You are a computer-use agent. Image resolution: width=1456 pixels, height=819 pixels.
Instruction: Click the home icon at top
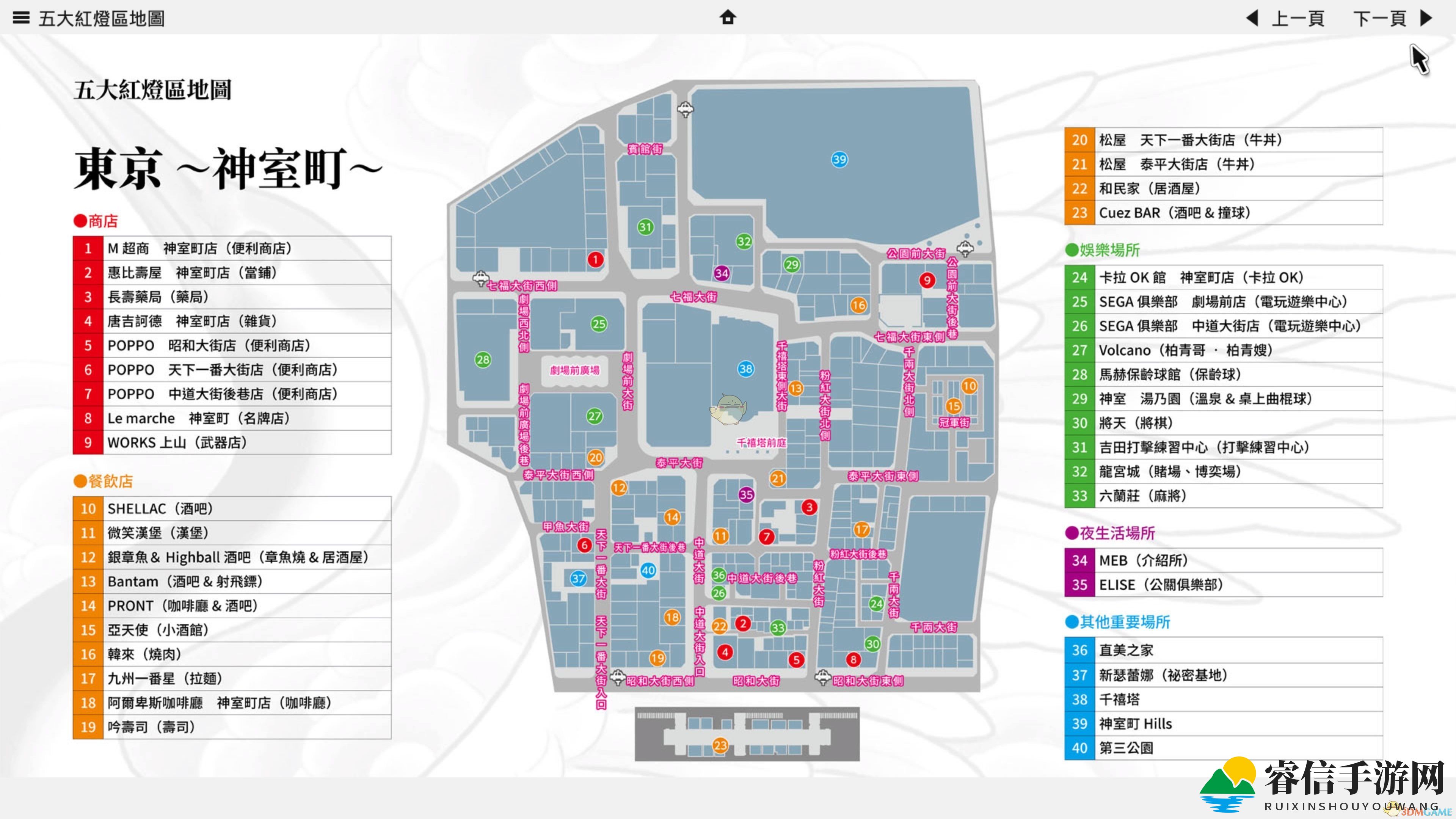(728, 17)
